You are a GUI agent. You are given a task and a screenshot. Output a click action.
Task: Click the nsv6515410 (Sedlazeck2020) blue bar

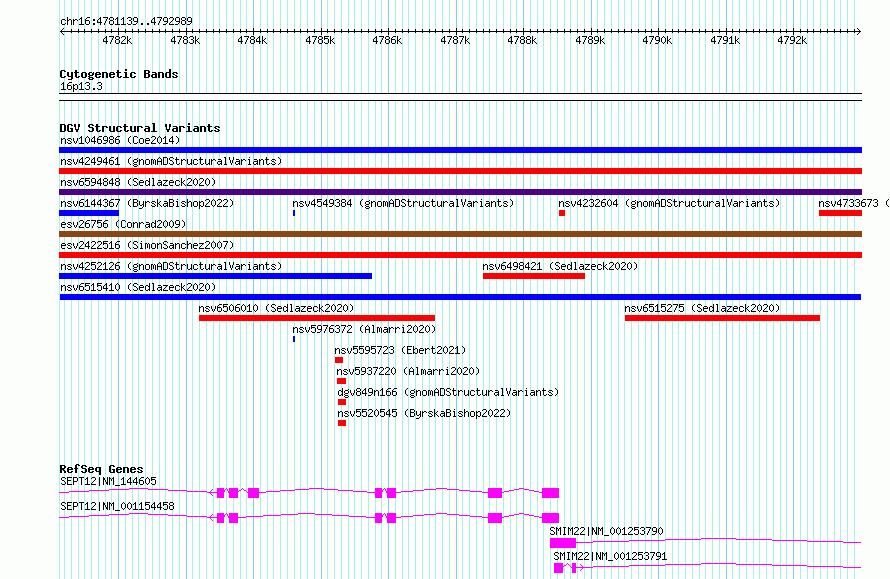point(460,297)
